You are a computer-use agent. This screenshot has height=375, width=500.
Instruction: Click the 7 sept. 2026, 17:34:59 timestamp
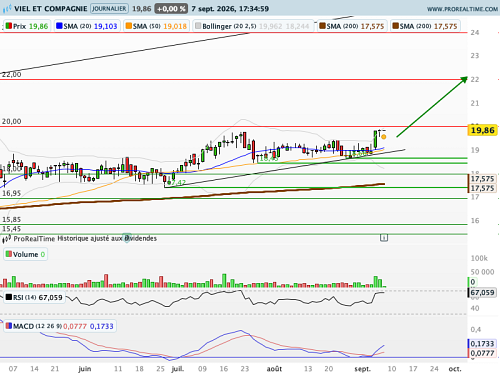click(230, 9)
